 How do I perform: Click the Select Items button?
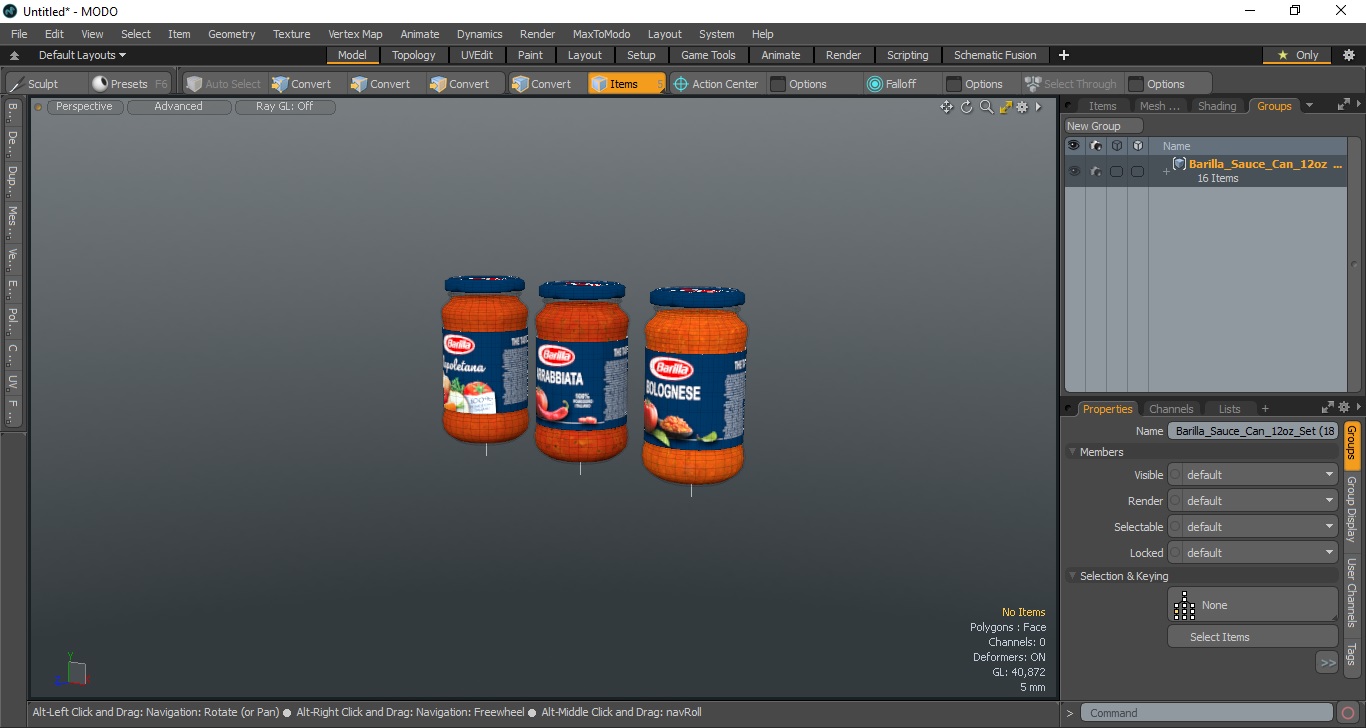pos(1253,637)
